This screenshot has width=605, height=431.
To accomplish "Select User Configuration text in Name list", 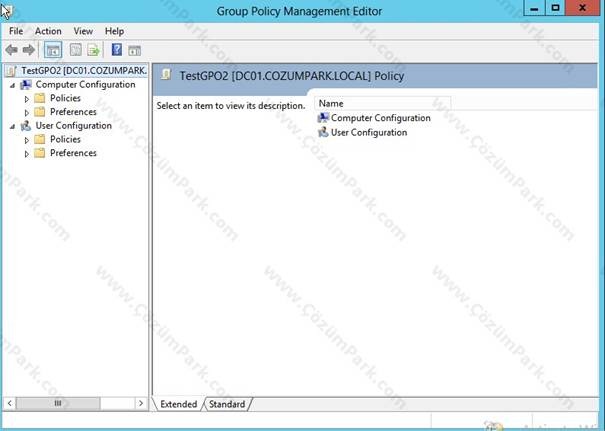I will pyautogui.click(x=369, y=132).
